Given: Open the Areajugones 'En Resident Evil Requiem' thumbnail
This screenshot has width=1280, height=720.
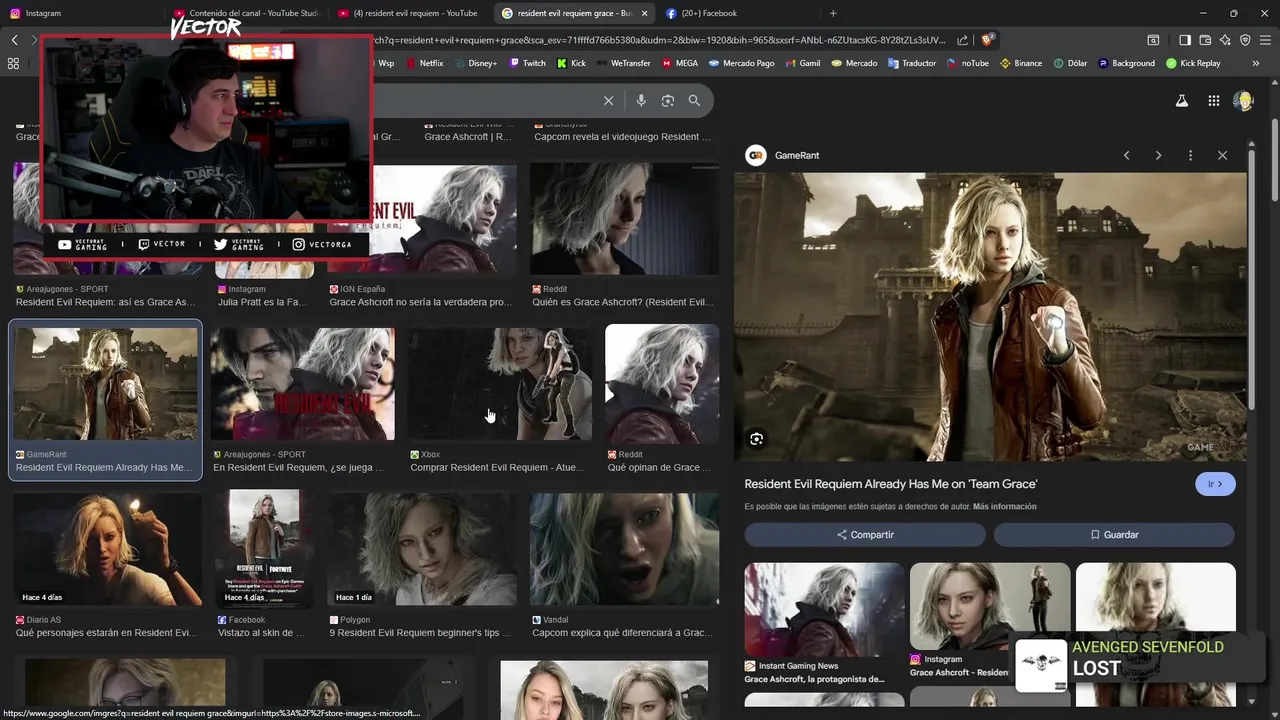Looking at the screenshot, I should point(302,384).
